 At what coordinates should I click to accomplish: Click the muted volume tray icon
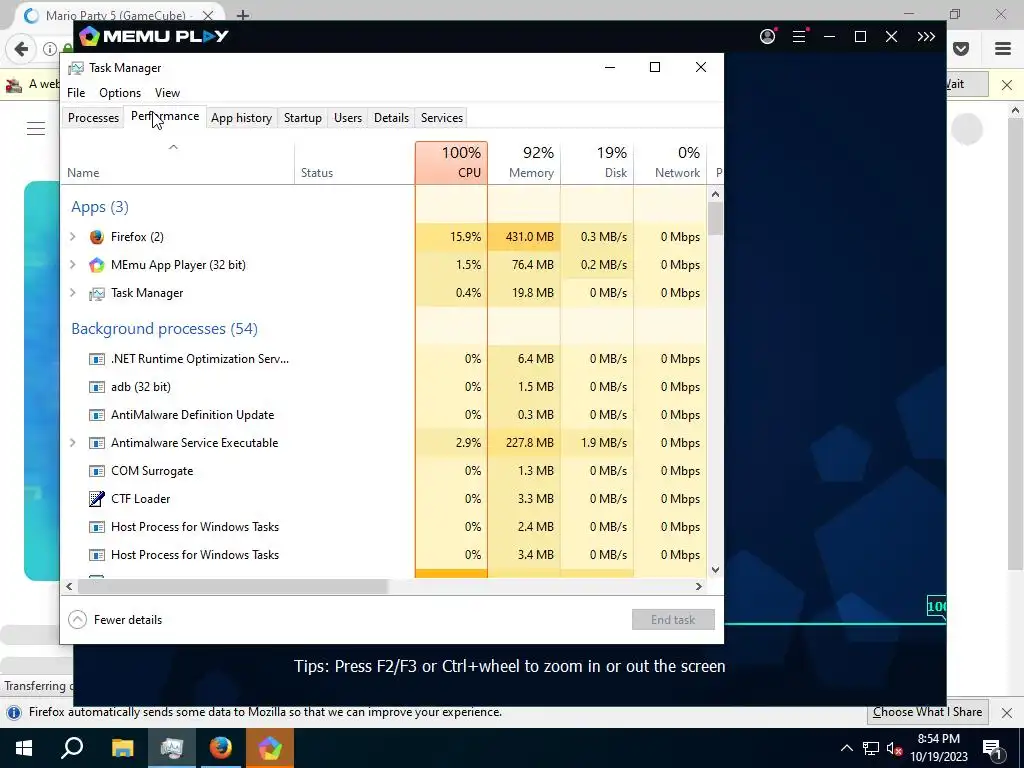895,749
